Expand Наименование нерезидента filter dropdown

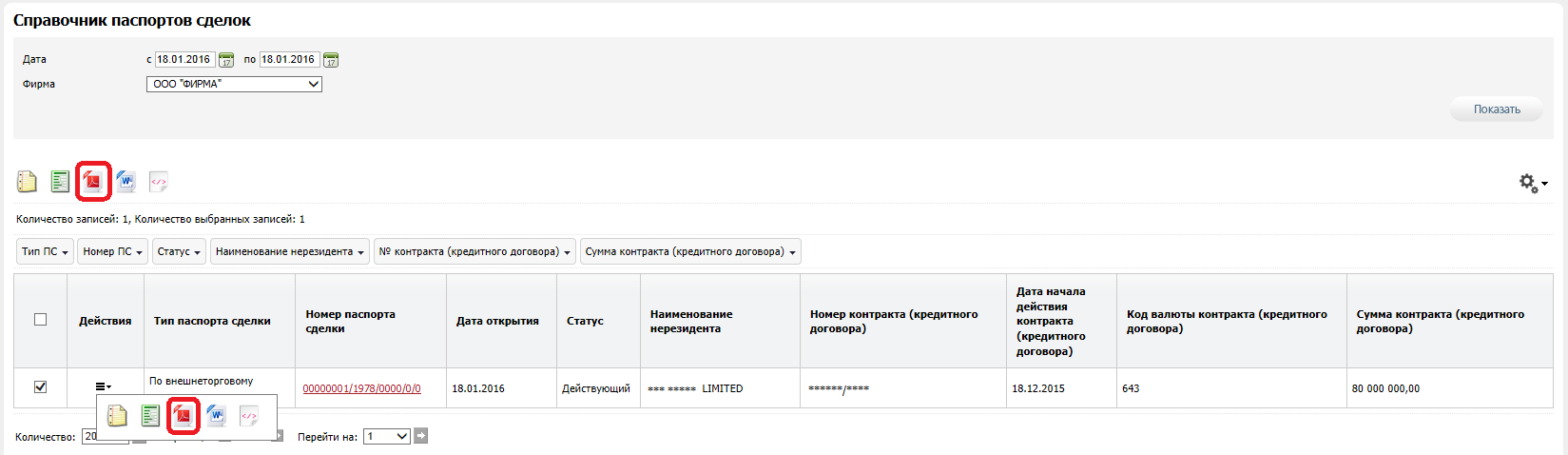click(289, 252)
